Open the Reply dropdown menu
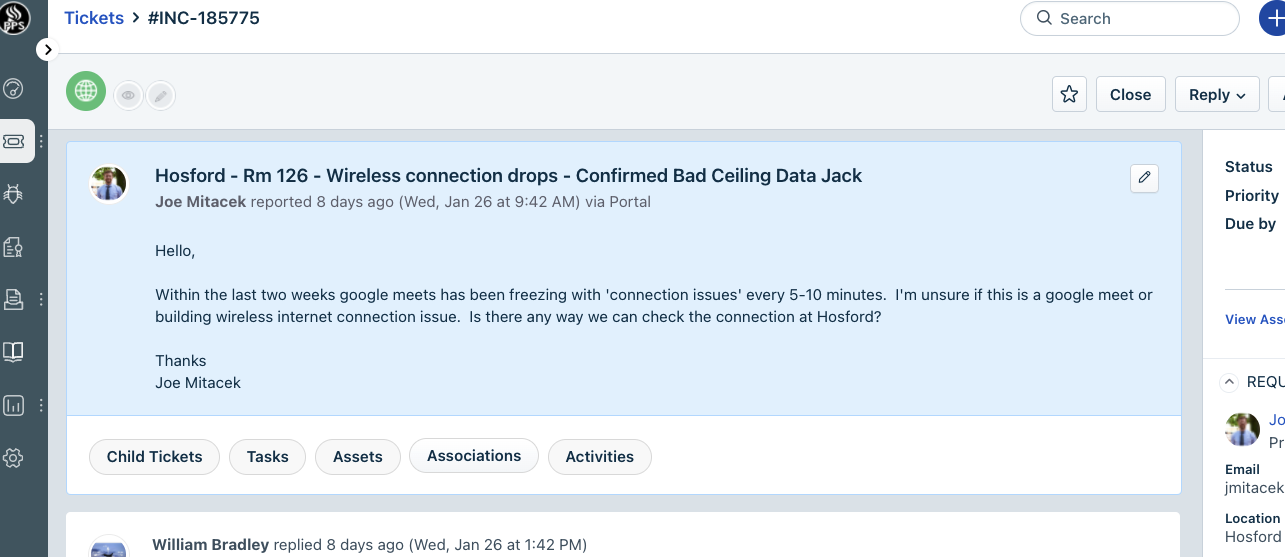 point(1216,94)
